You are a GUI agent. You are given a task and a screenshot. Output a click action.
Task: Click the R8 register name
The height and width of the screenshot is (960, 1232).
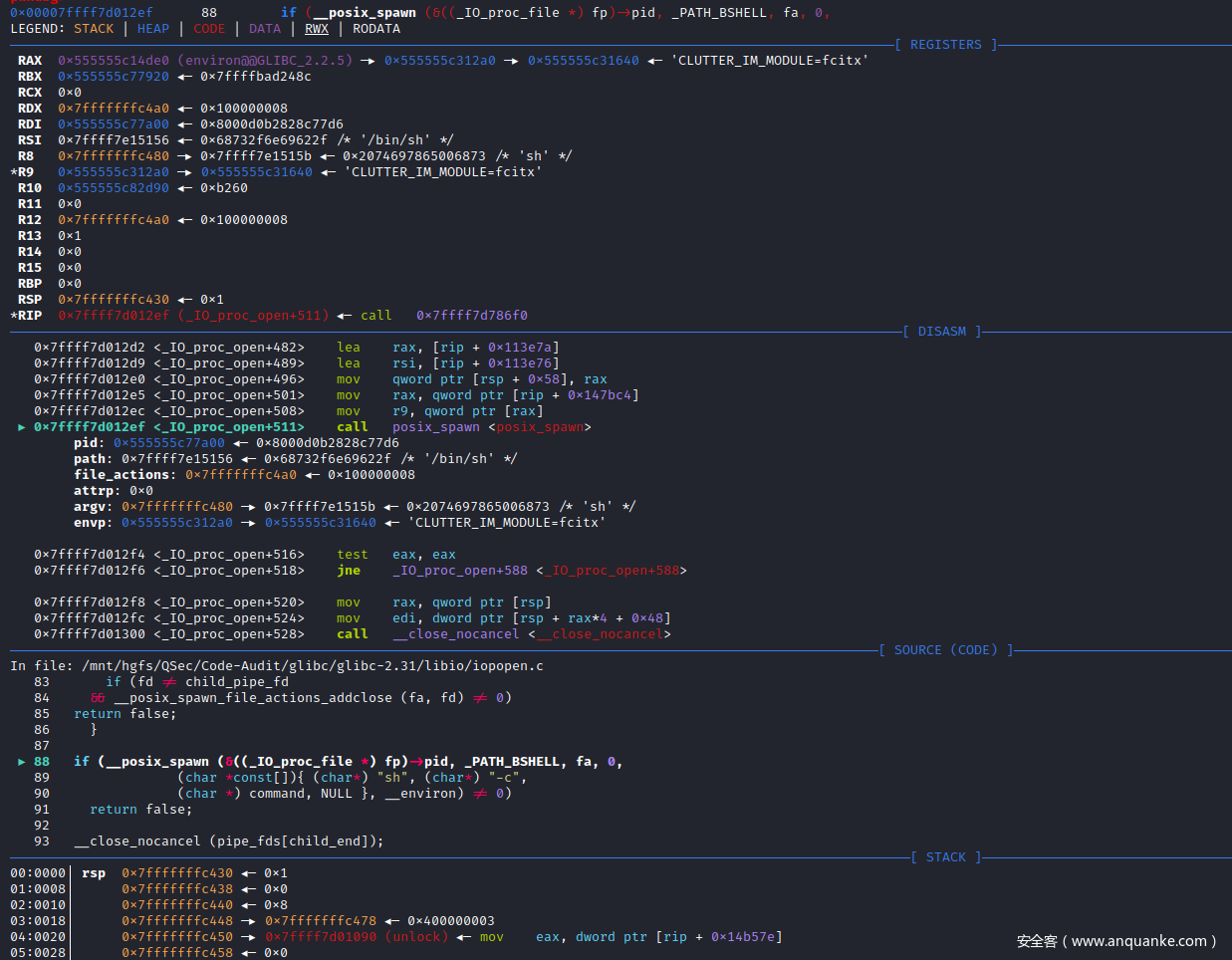click(26, 156)
